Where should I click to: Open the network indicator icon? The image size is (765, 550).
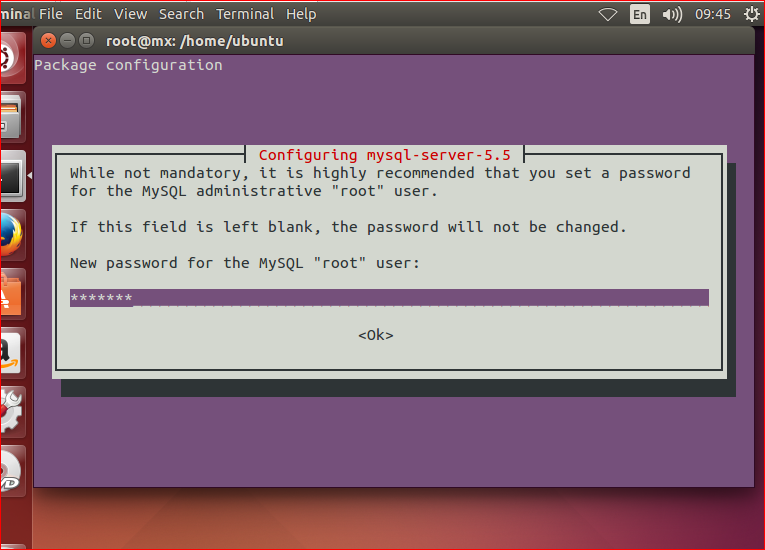(x=608, y=15)
